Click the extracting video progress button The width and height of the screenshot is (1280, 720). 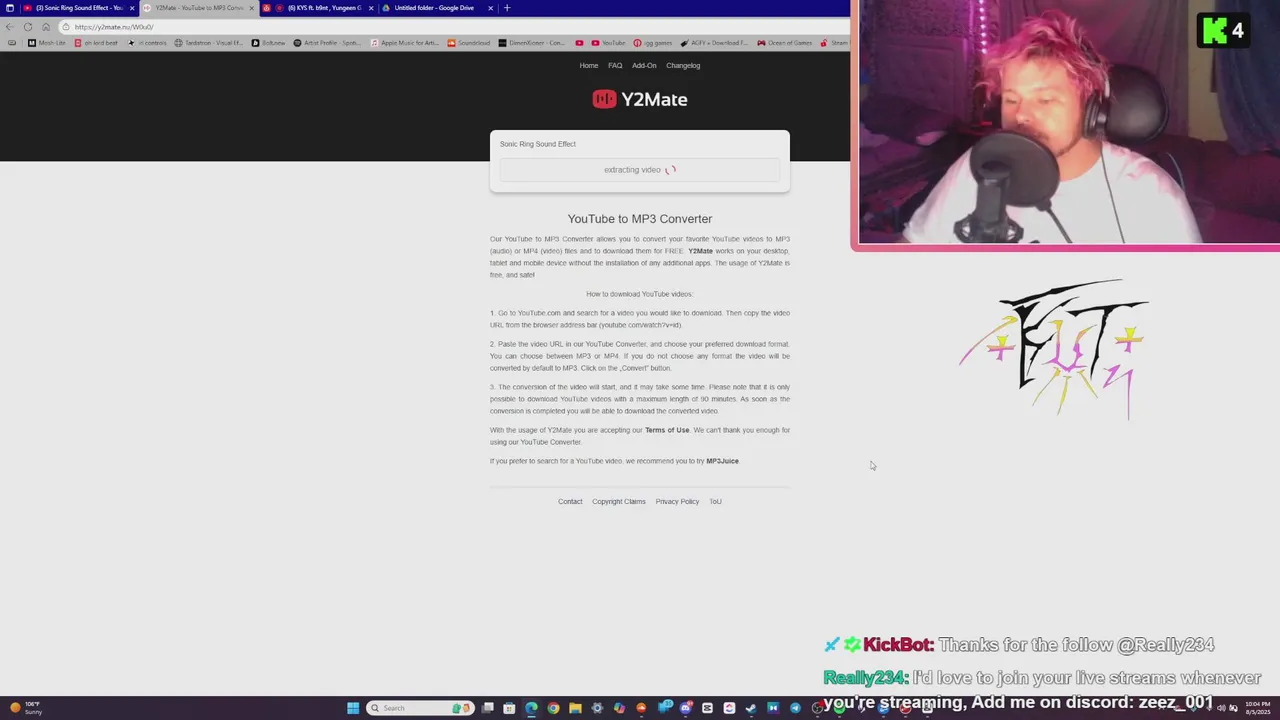pyautogui.click(x=640, y=170)
